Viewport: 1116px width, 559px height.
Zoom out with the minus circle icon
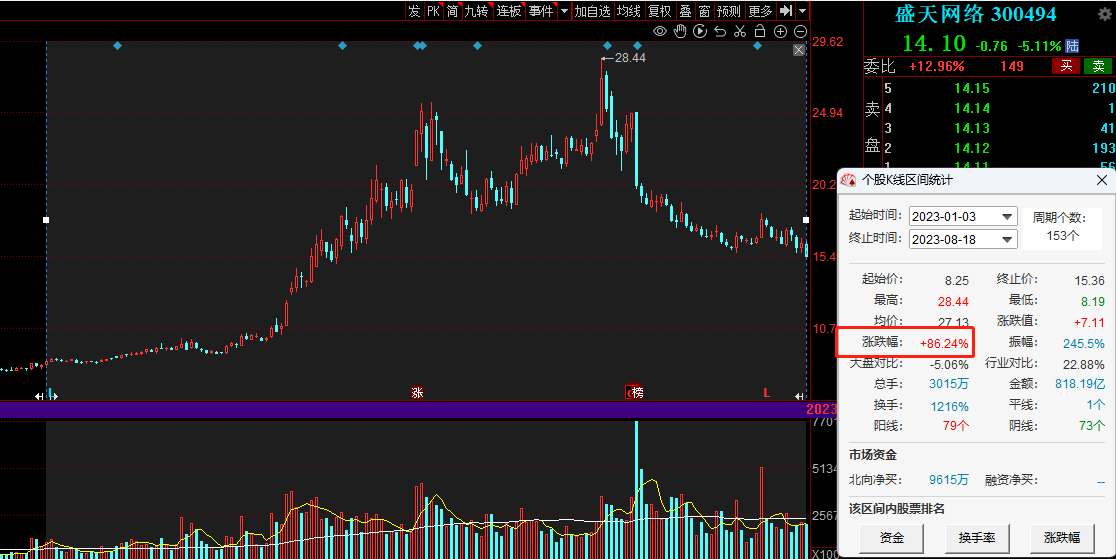tap(798, 31)
